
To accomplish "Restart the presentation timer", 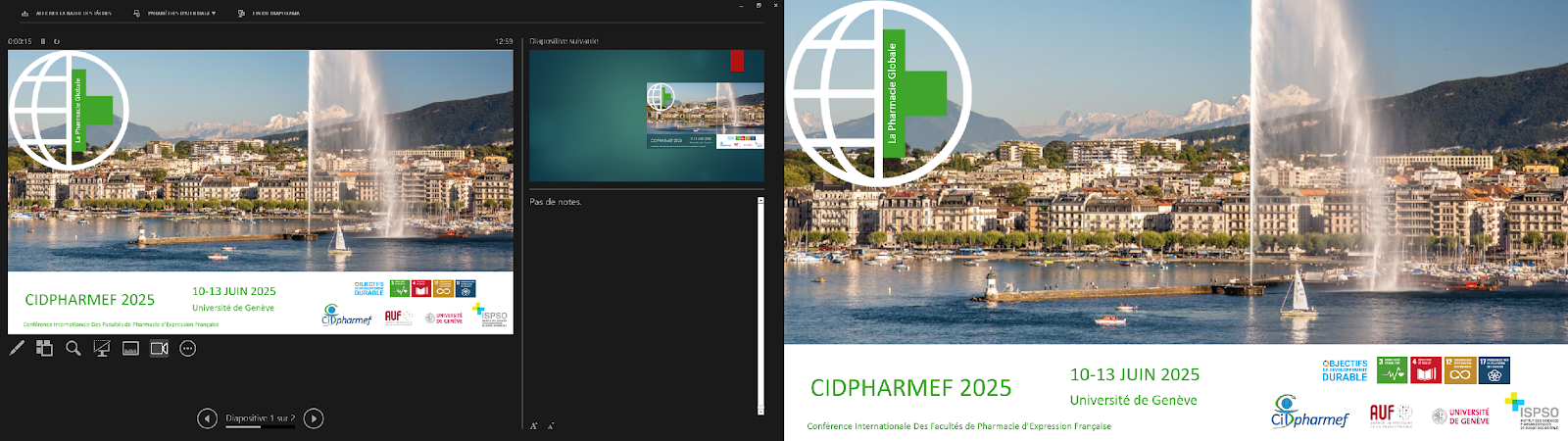I will pyautogui.click(x=57, y=41).
